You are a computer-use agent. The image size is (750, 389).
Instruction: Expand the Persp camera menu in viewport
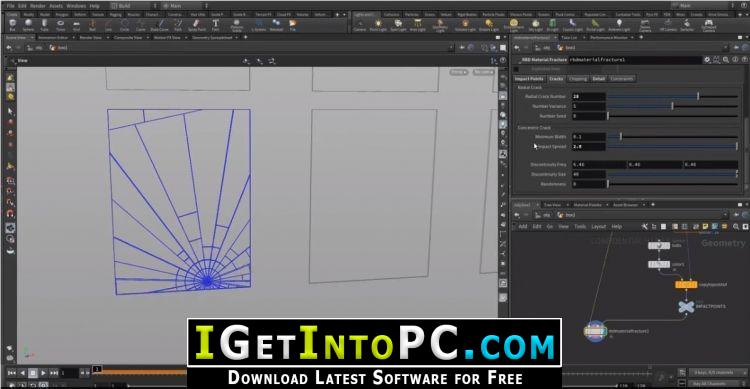tap(458, 72)
